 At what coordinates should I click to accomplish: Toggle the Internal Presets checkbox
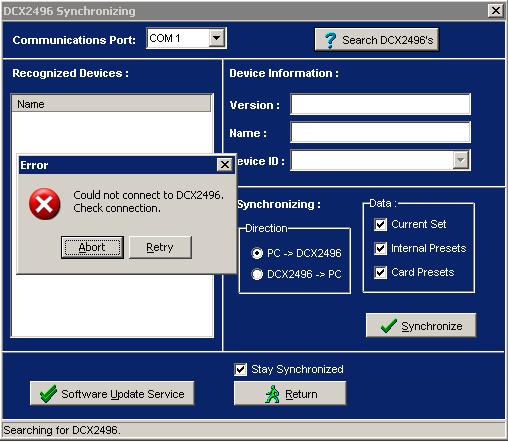pos(380,248)
